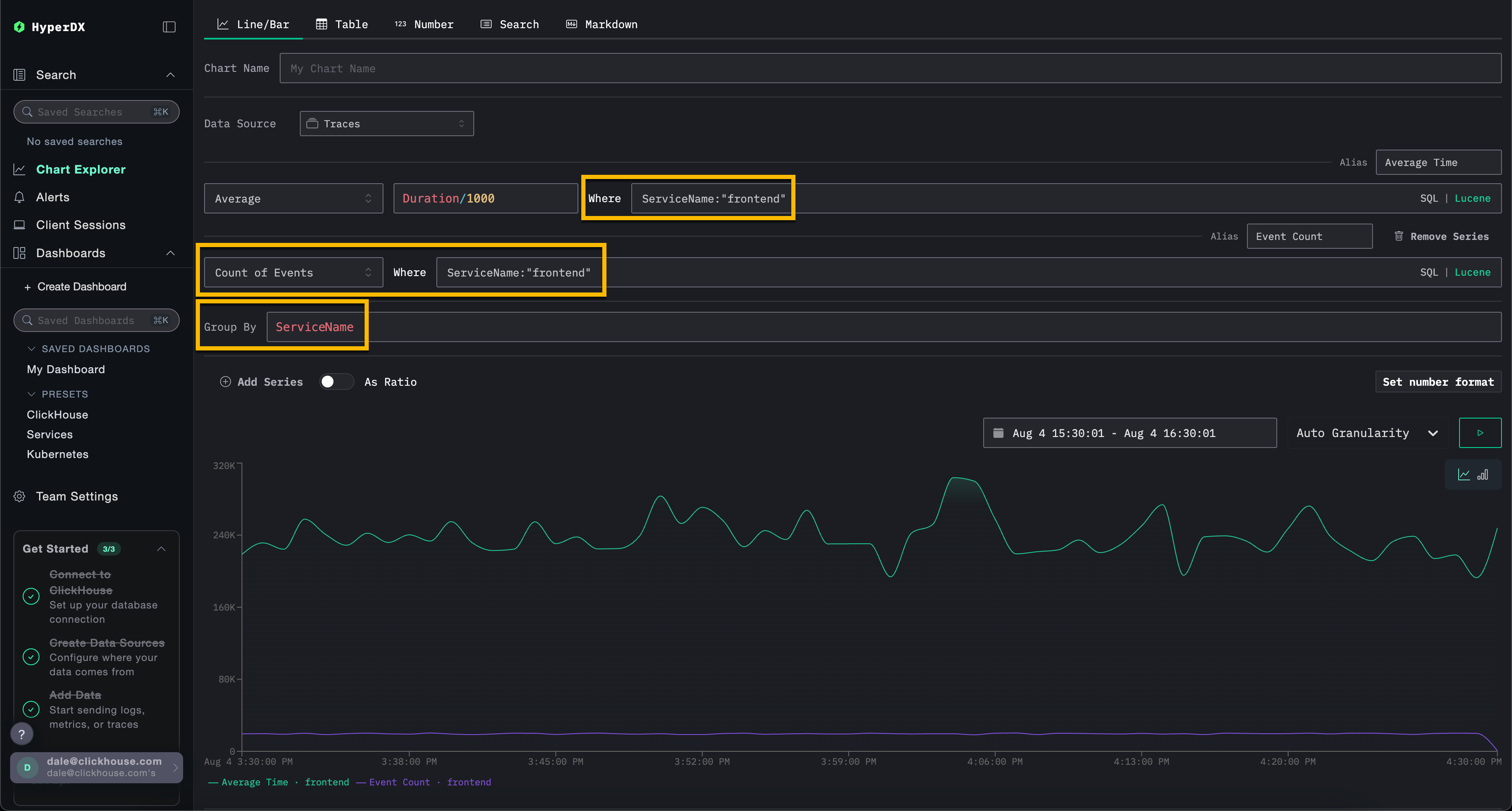This screenshot has height=811, width=1512.
Task: Click the calendar icon in time range
Action: point(998,433)
